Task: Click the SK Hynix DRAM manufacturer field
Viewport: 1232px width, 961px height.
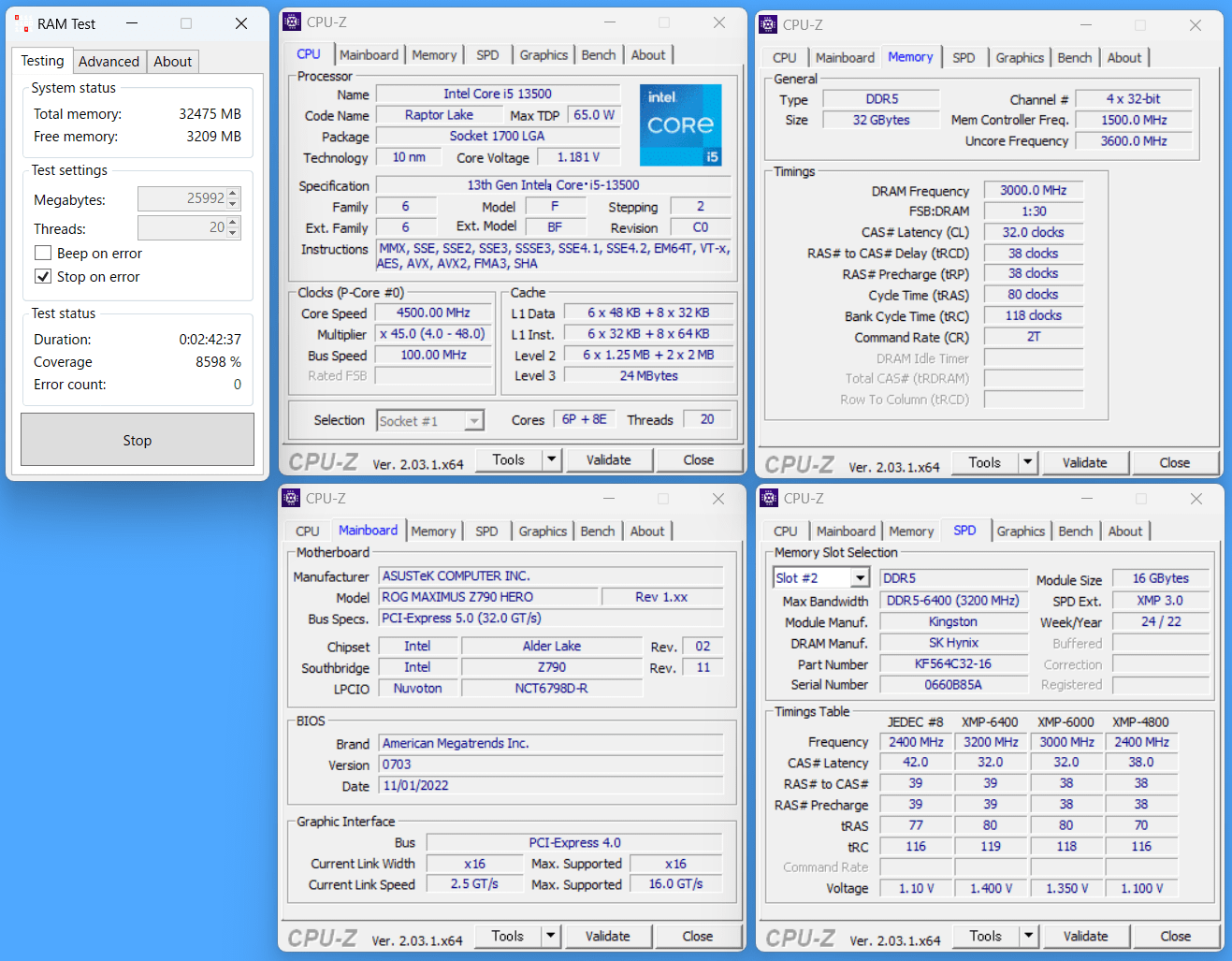Action: pyautogui.click(x=952, y=643)
